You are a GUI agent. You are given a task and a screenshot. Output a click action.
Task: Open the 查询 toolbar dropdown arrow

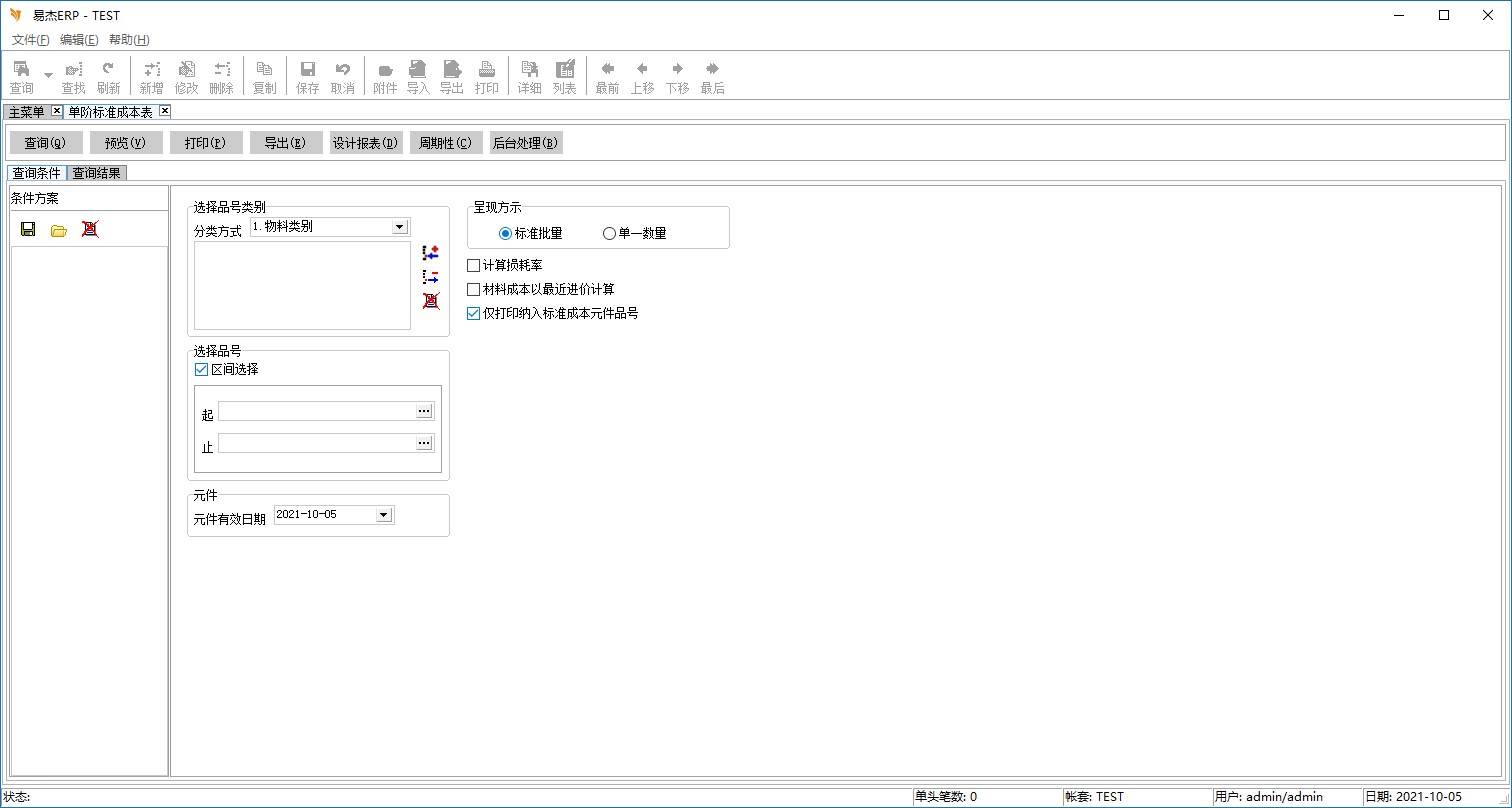pyautogui.click(x=48, y=76)
